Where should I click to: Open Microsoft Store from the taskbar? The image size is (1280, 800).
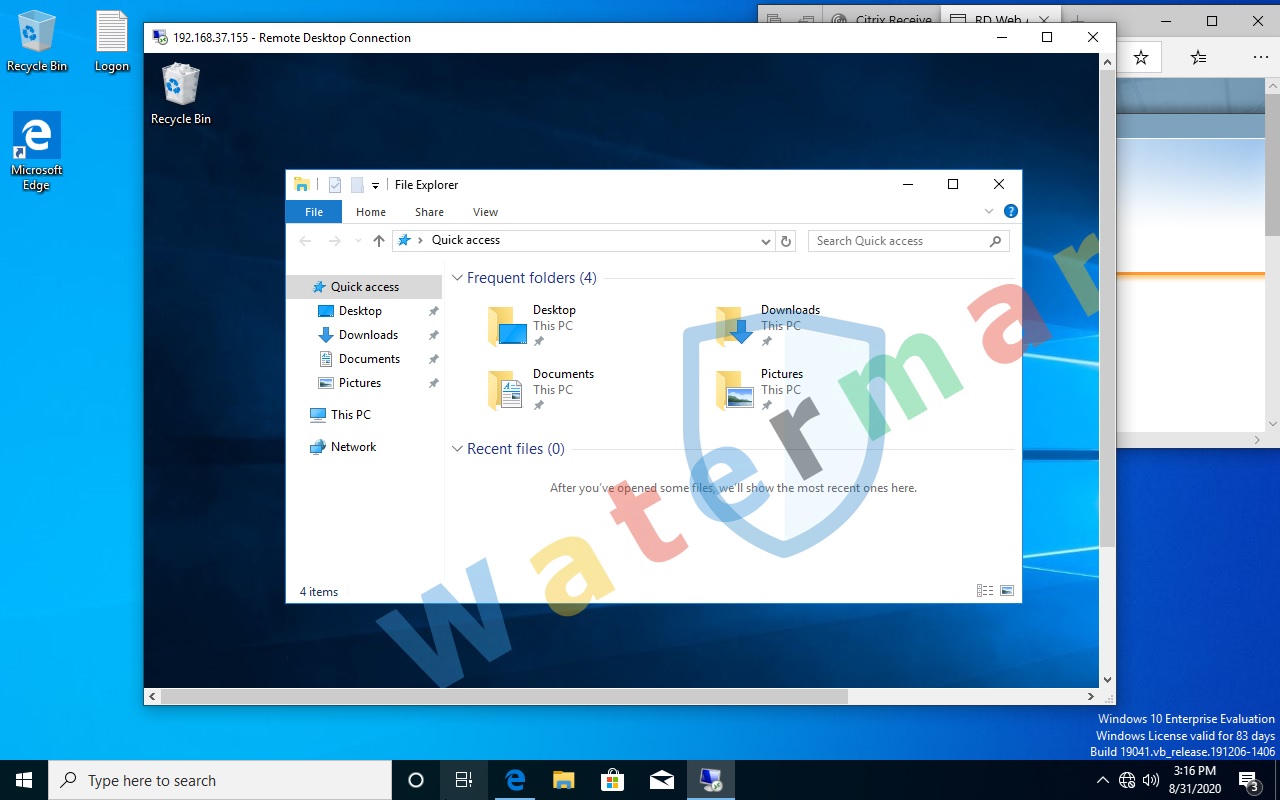click(x=613, y=780)
